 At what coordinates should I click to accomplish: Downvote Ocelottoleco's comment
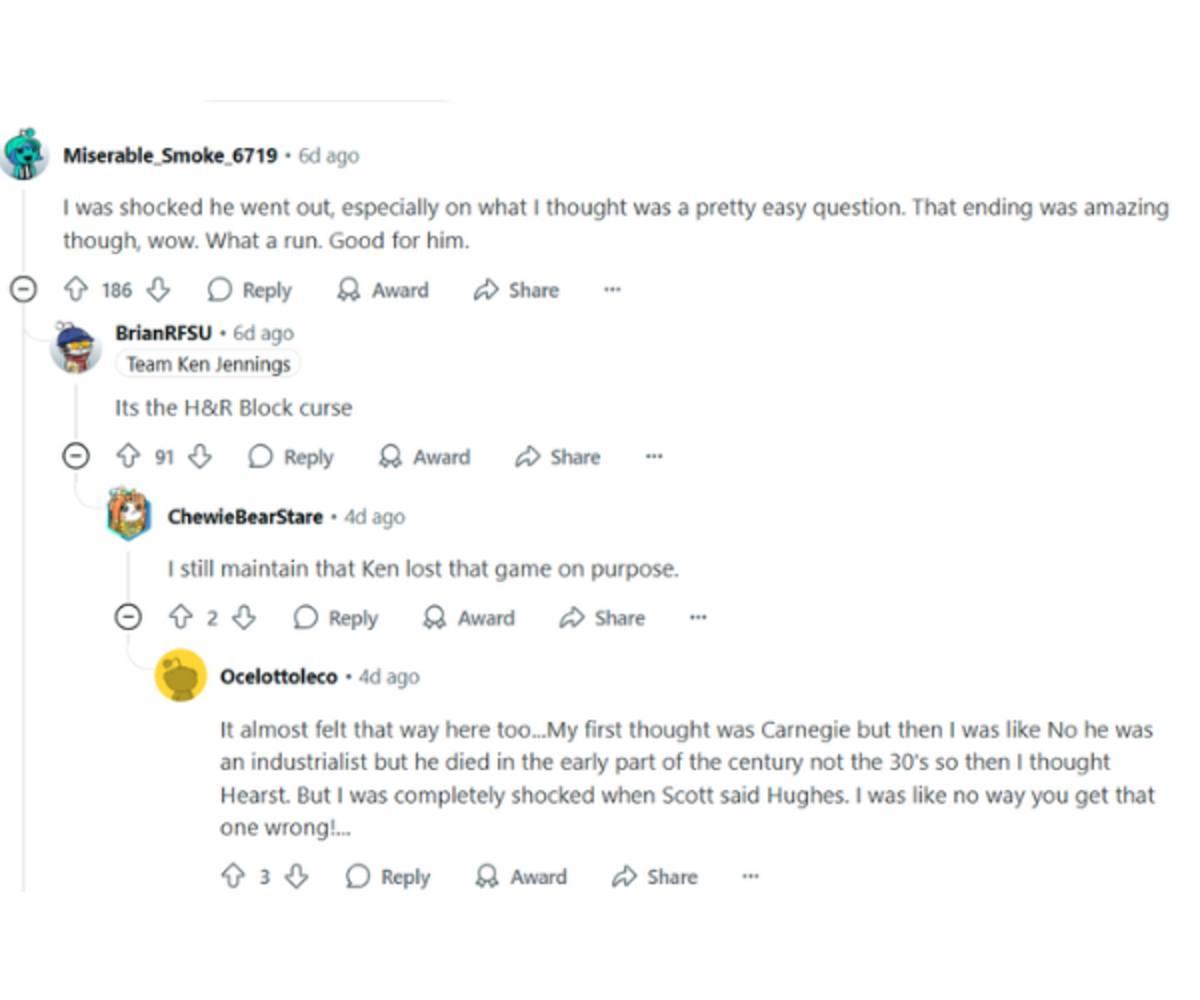296,877
